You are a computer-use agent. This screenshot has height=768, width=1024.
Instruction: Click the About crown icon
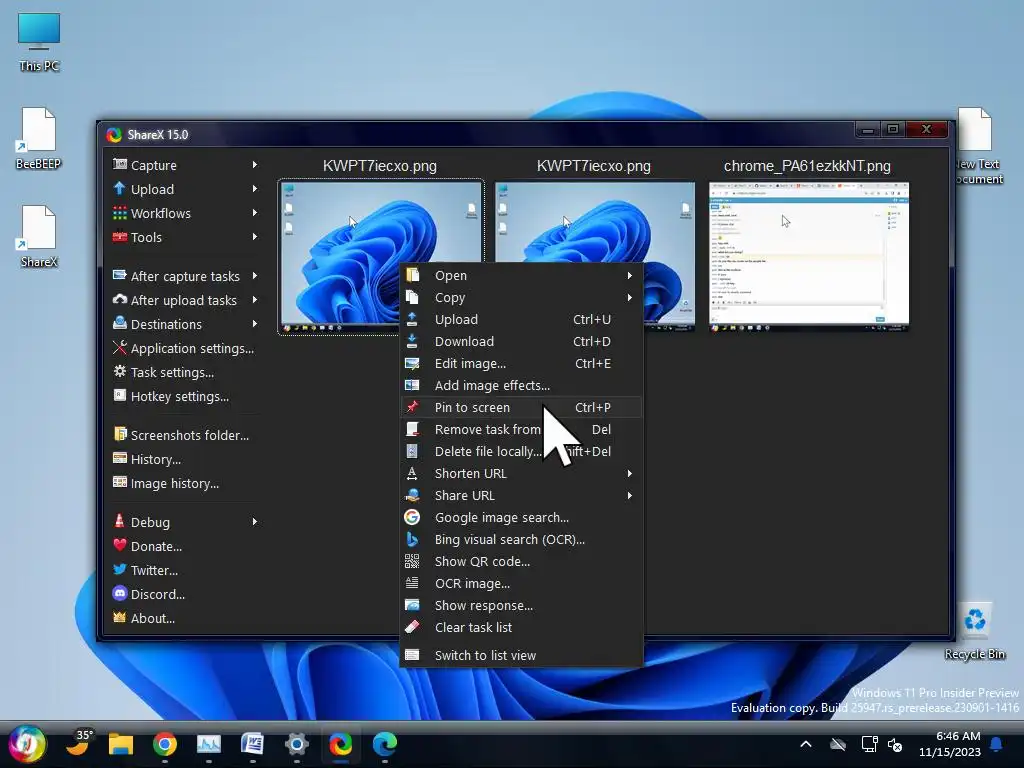pos(120,617)
